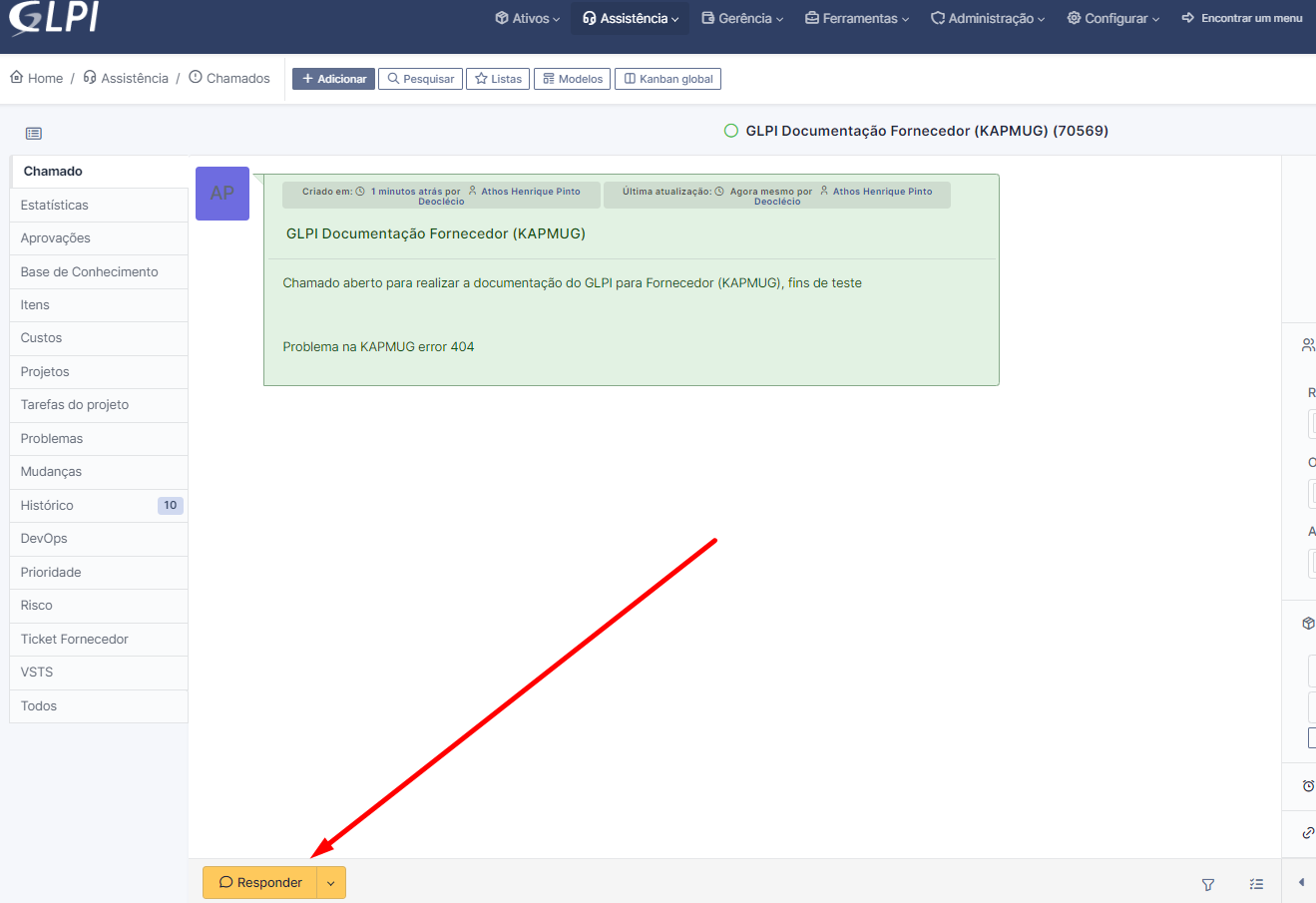1316x903 pixels.
Task: Select the Prioridade tab
Action: click(99, 573)
